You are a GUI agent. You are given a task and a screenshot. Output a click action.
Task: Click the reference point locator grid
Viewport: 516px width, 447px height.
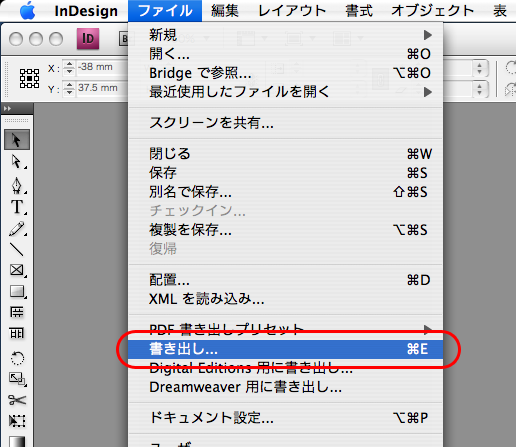29,78
